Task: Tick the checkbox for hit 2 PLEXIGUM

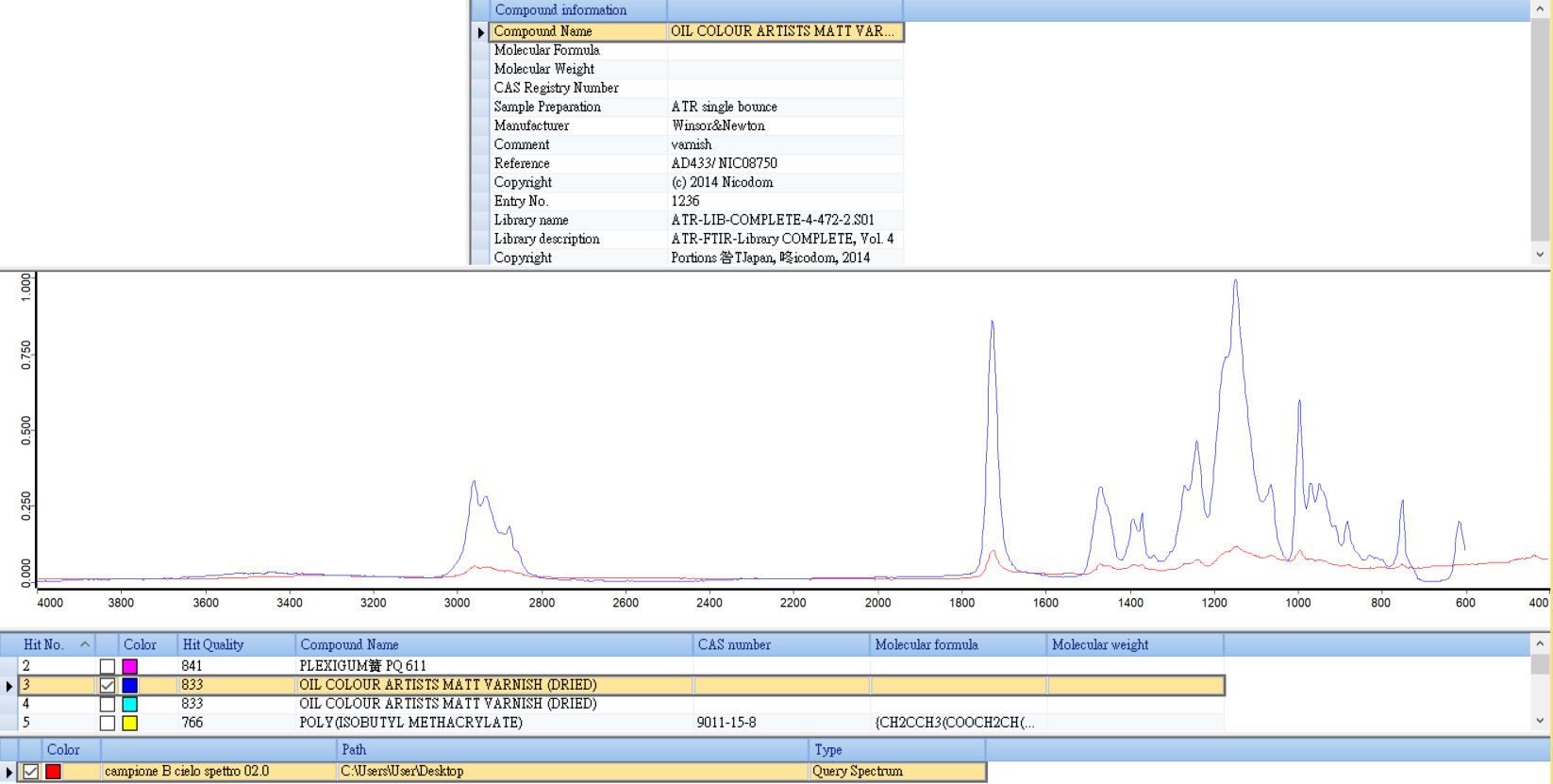Action: tap(108, 666)
